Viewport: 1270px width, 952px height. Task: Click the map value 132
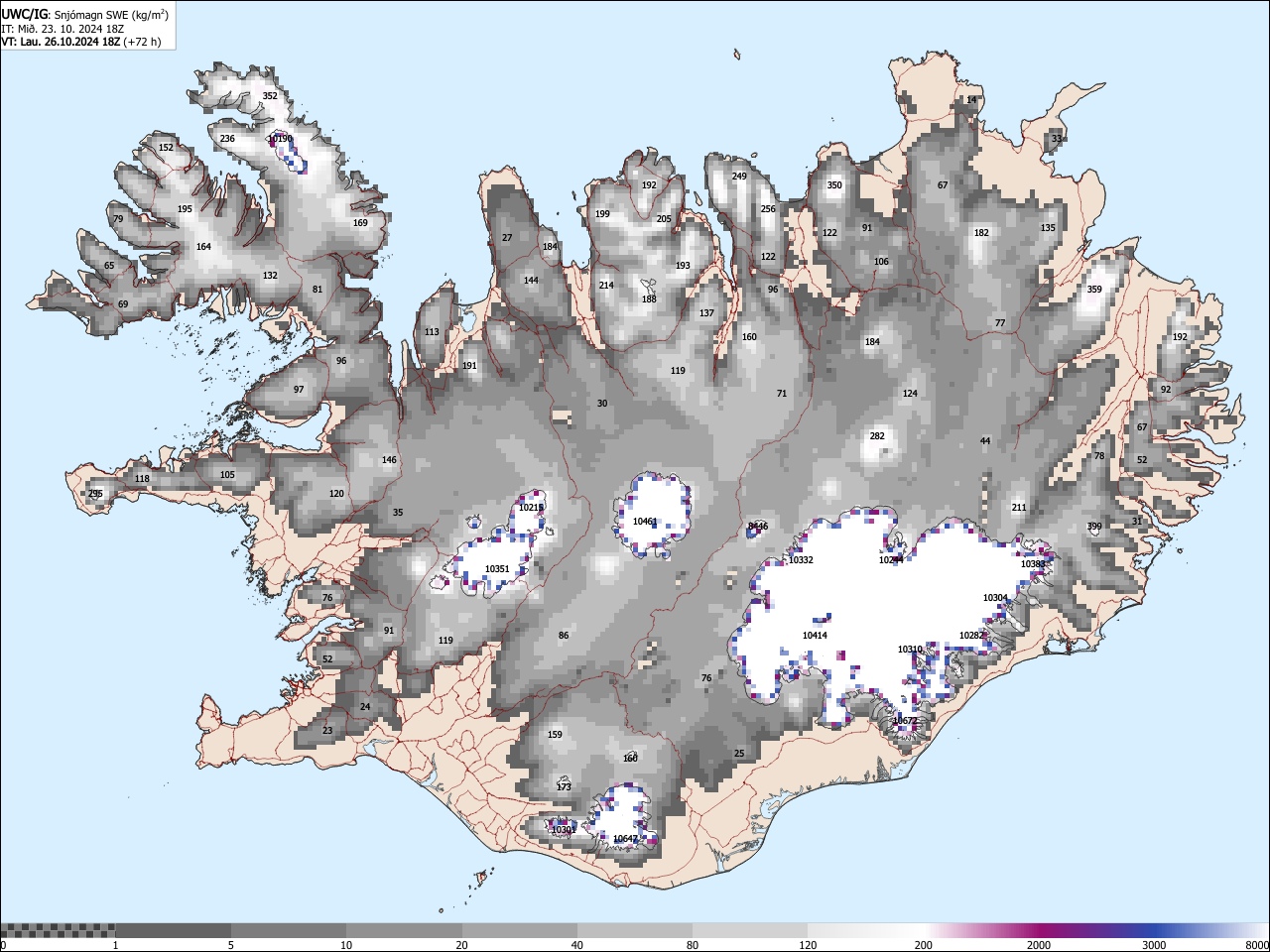[270, 276]
